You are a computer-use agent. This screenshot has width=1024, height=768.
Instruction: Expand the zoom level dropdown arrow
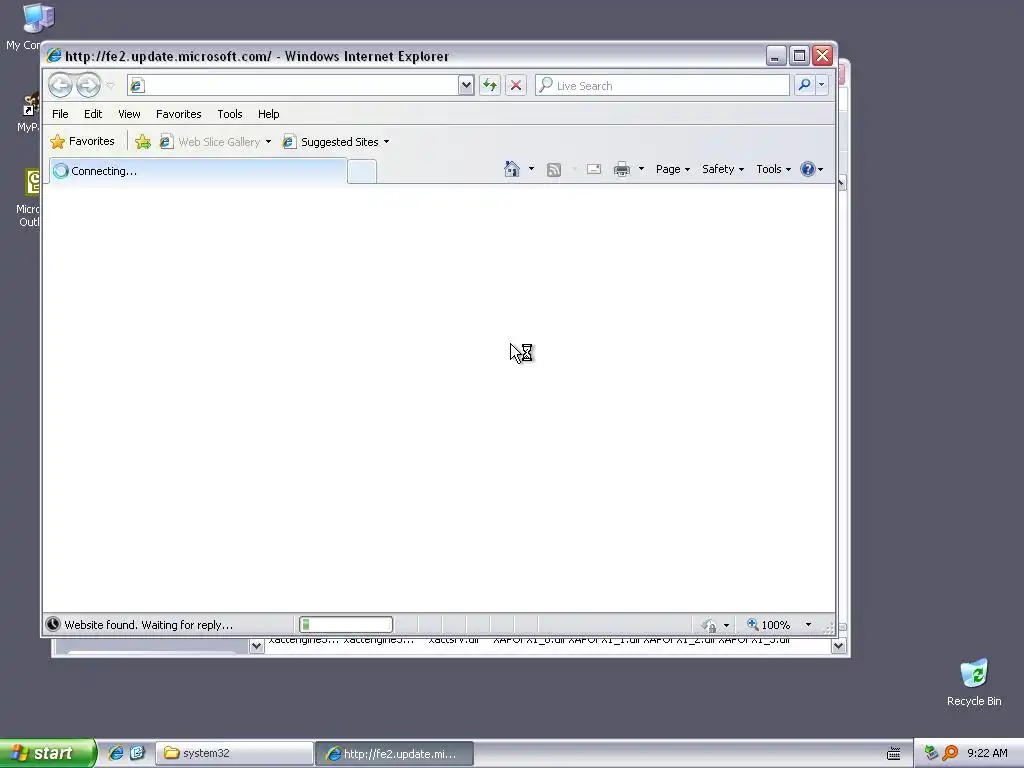click(x=808, y=625)
